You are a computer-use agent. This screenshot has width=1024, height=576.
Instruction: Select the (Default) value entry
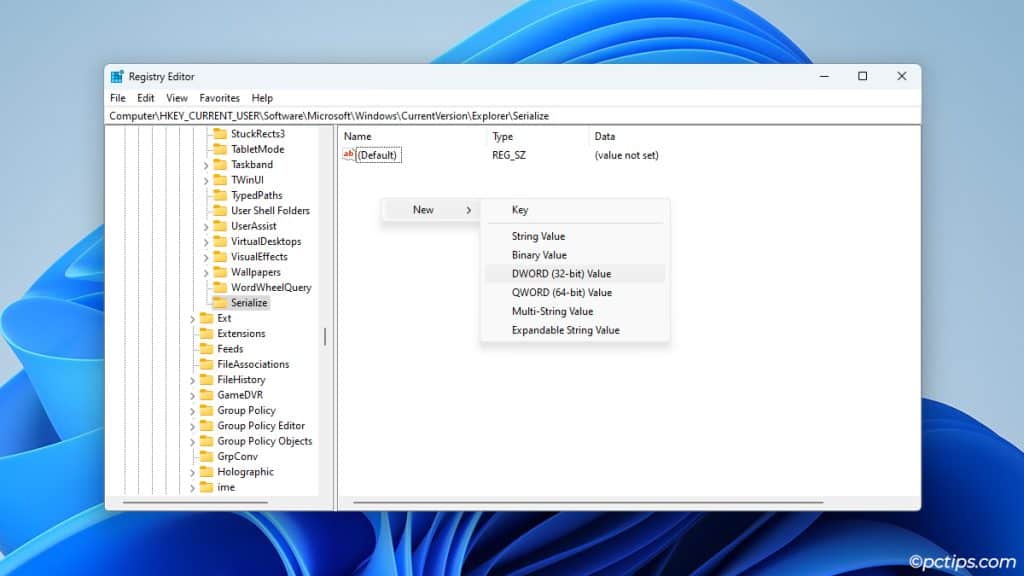[376, 155]
